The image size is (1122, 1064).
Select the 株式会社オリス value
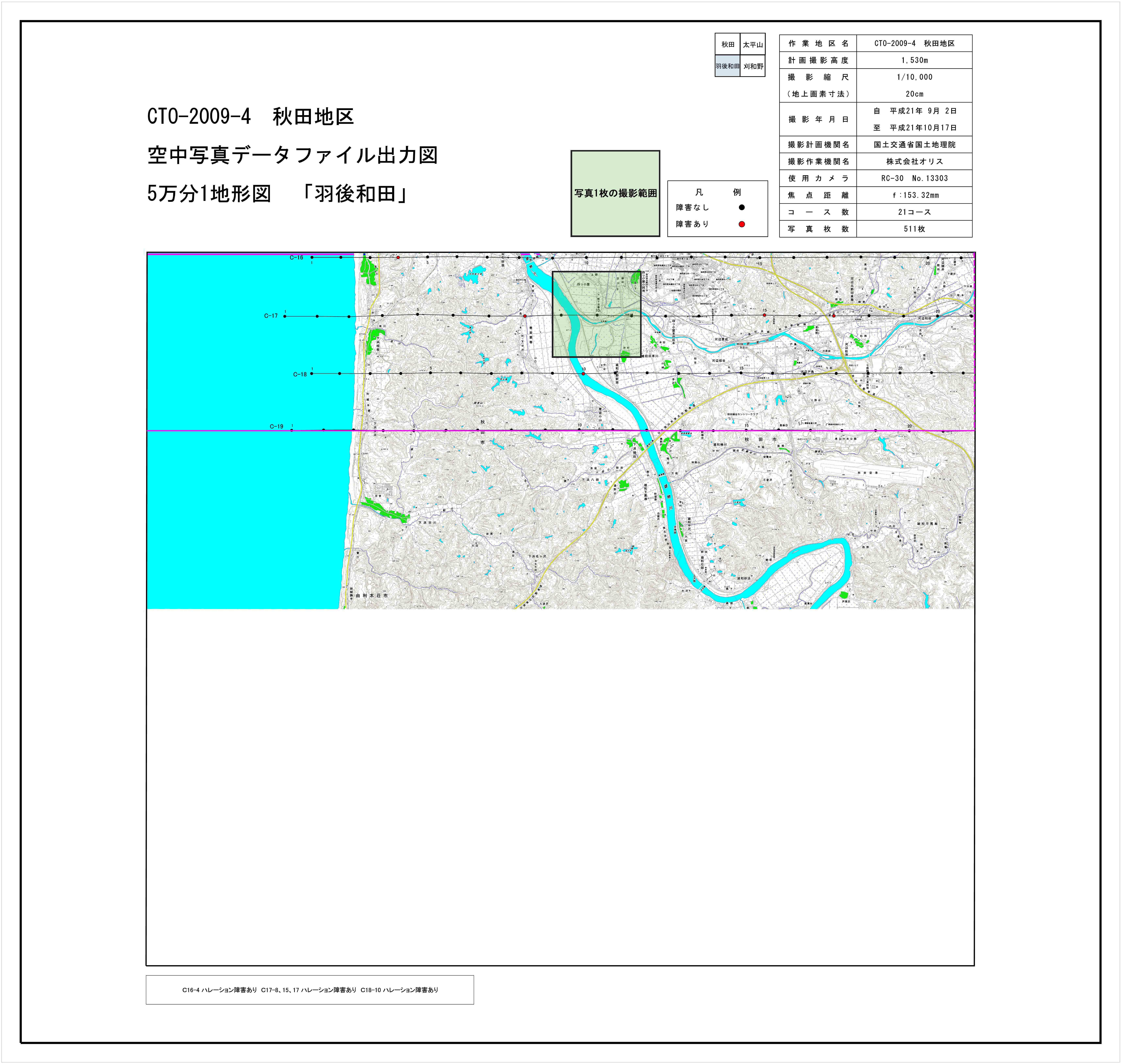[914, 162]
